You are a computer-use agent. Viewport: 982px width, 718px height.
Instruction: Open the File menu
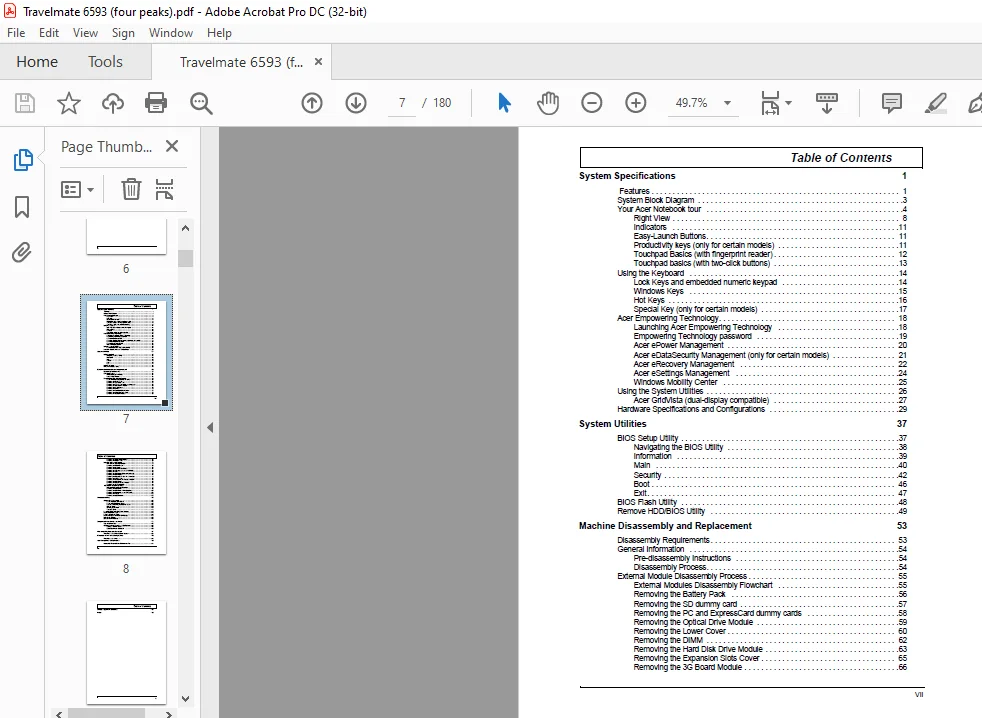(16, 33)
